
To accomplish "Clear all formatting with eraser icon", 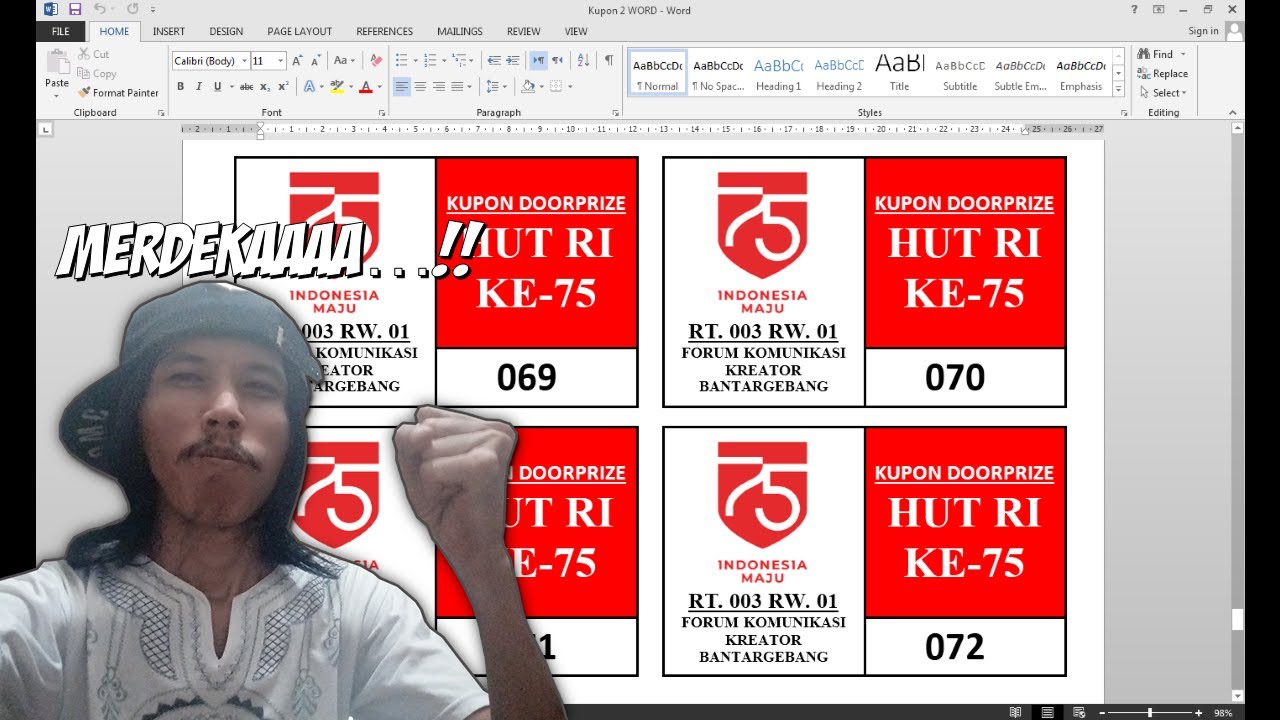I will point(376,61).
